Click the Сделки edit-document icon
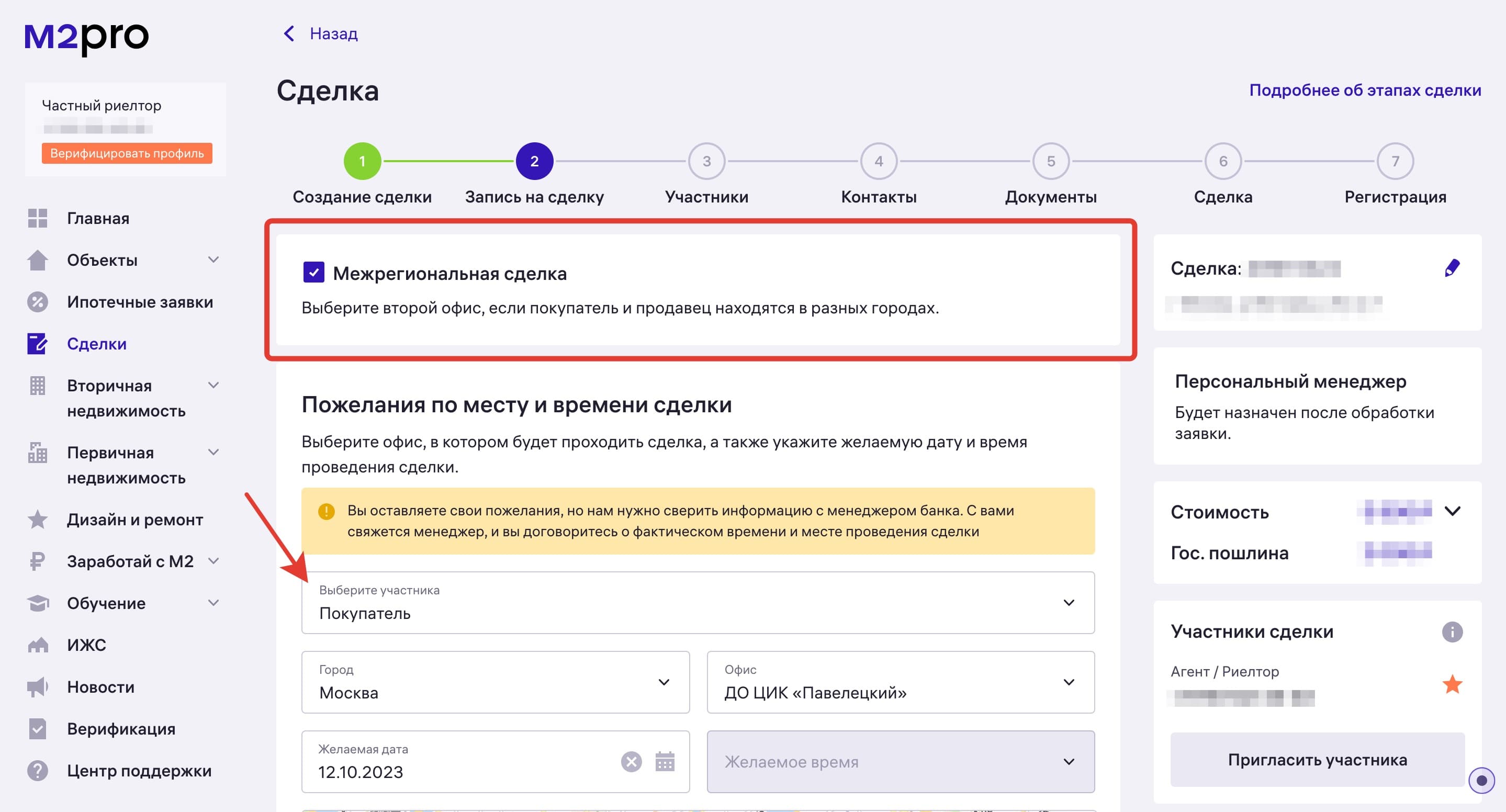The width and height of the screenshot is (1506, 812). tap(38, 344)
